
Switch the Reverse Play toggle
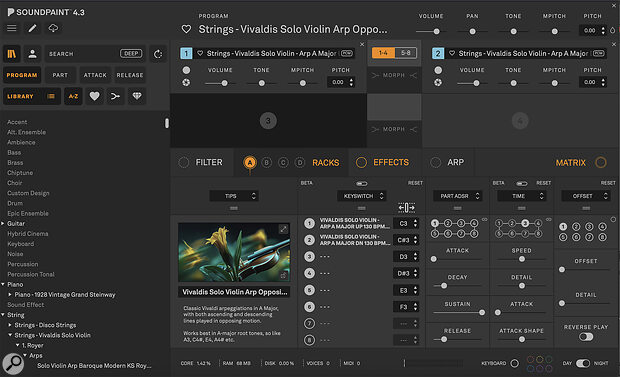pos(586,337)
